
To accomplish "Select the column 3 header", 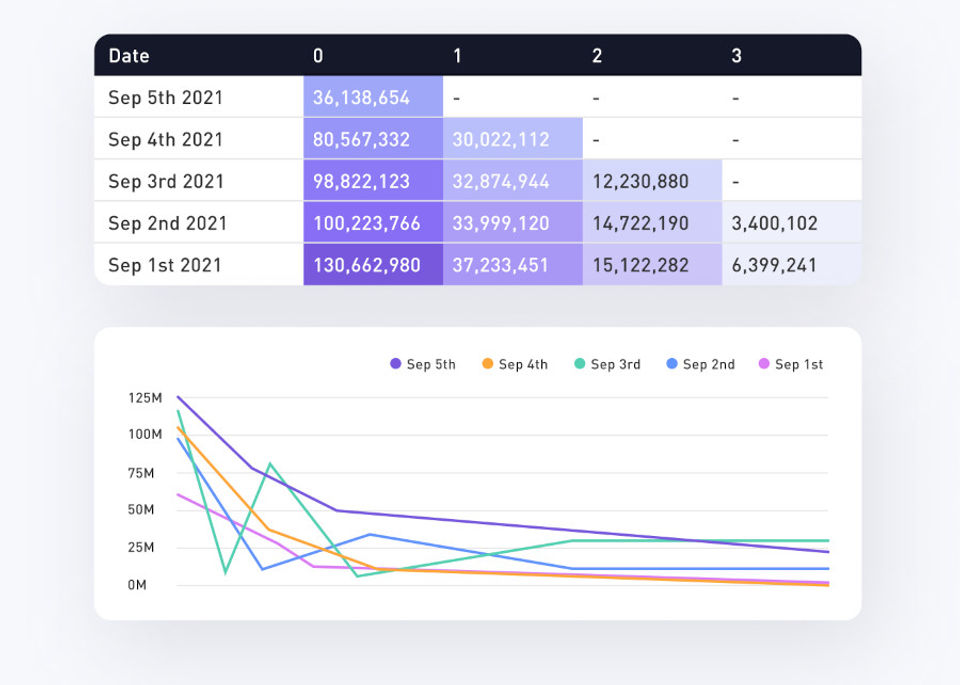I will [736, 56].
